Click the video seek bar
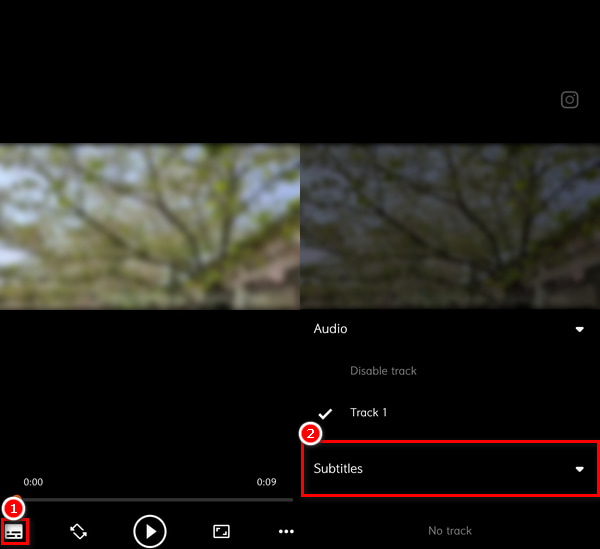 153,499
